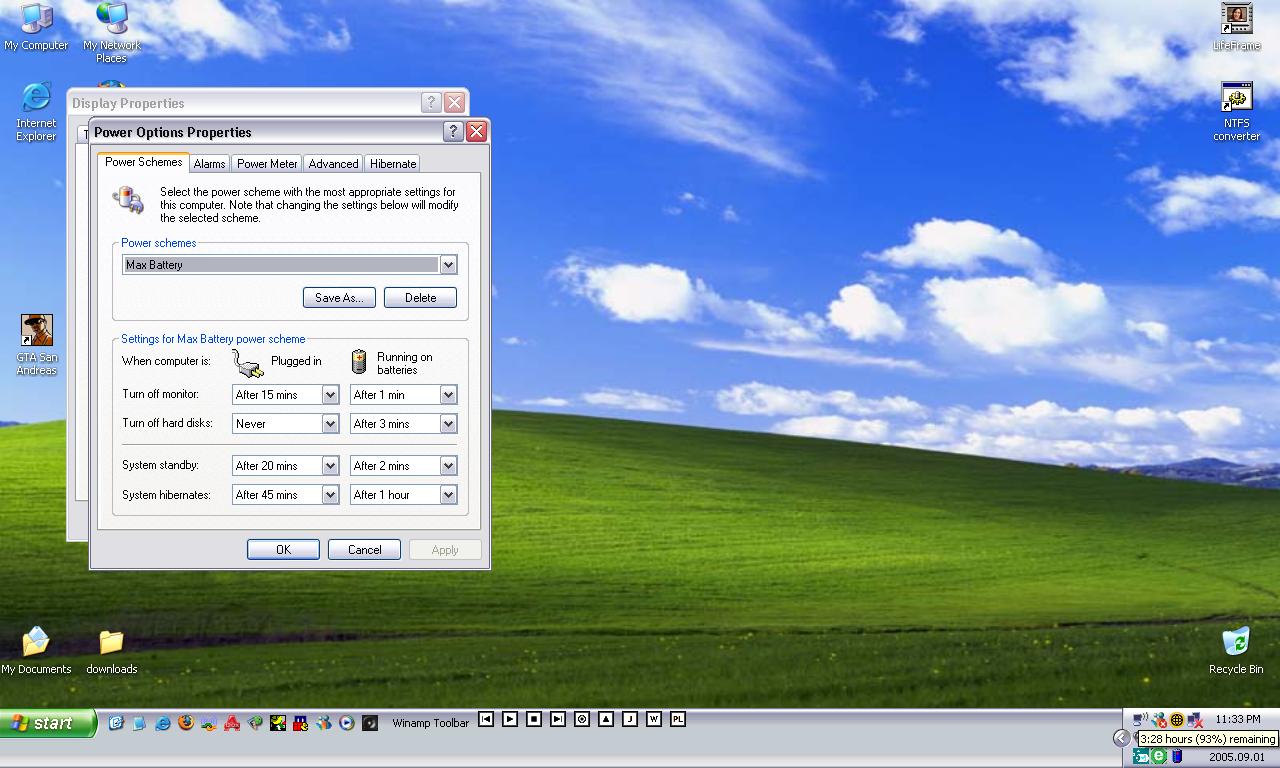The width and height of the screenshot is (1280, 768).
Task: Click the wireless network tray icon
Action: 1140,719
